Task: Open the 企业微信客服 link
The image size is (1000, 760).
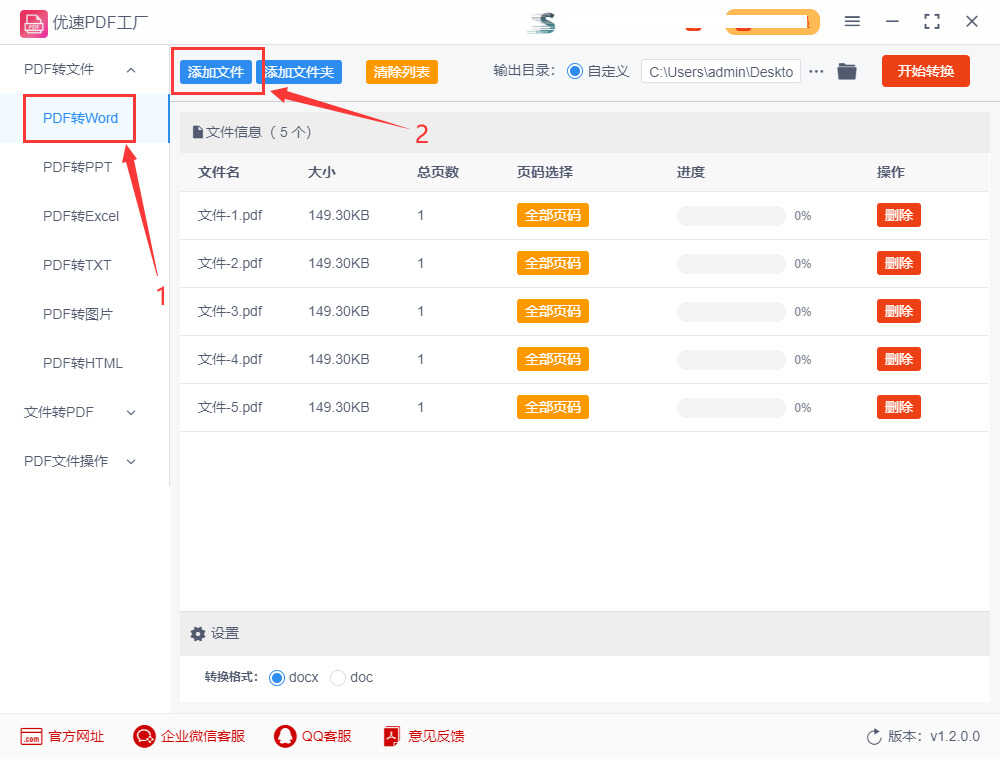Action: [203, 736]
